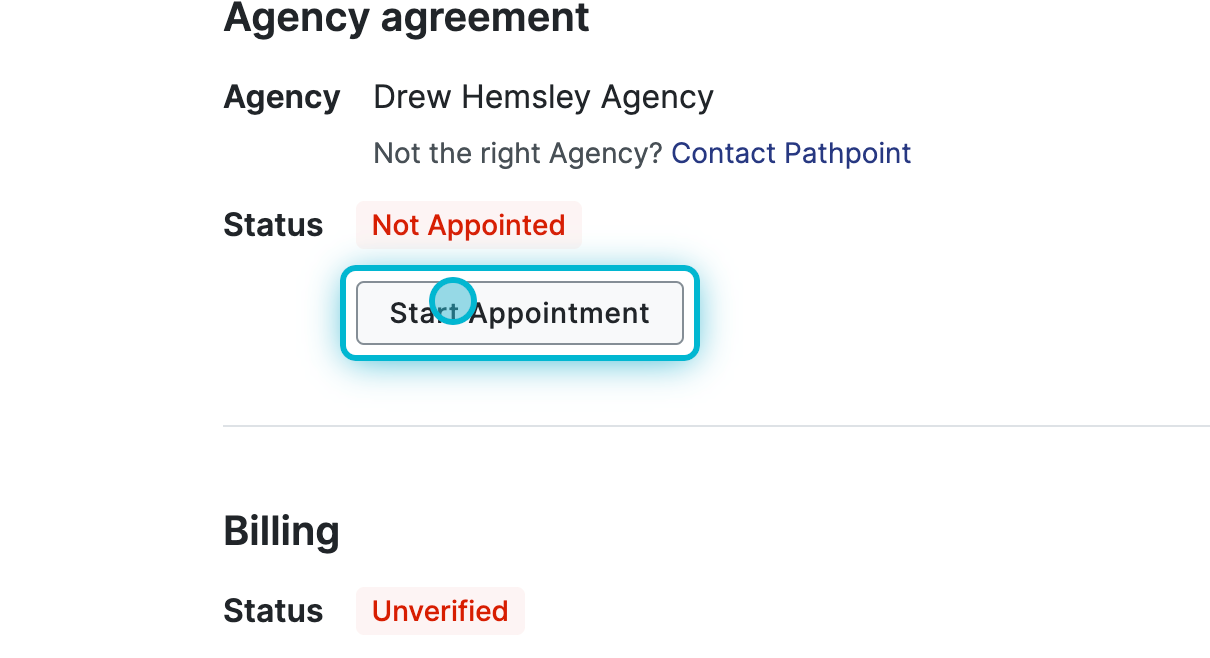Click the Unverified billing status badge
The width and height of the screenshot is (1210, 658).
(440, 610)
